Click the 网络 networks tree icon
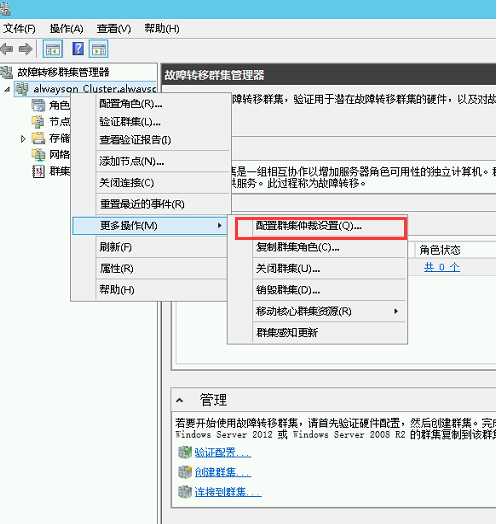 pyautogui.click(x=38, y=154)
